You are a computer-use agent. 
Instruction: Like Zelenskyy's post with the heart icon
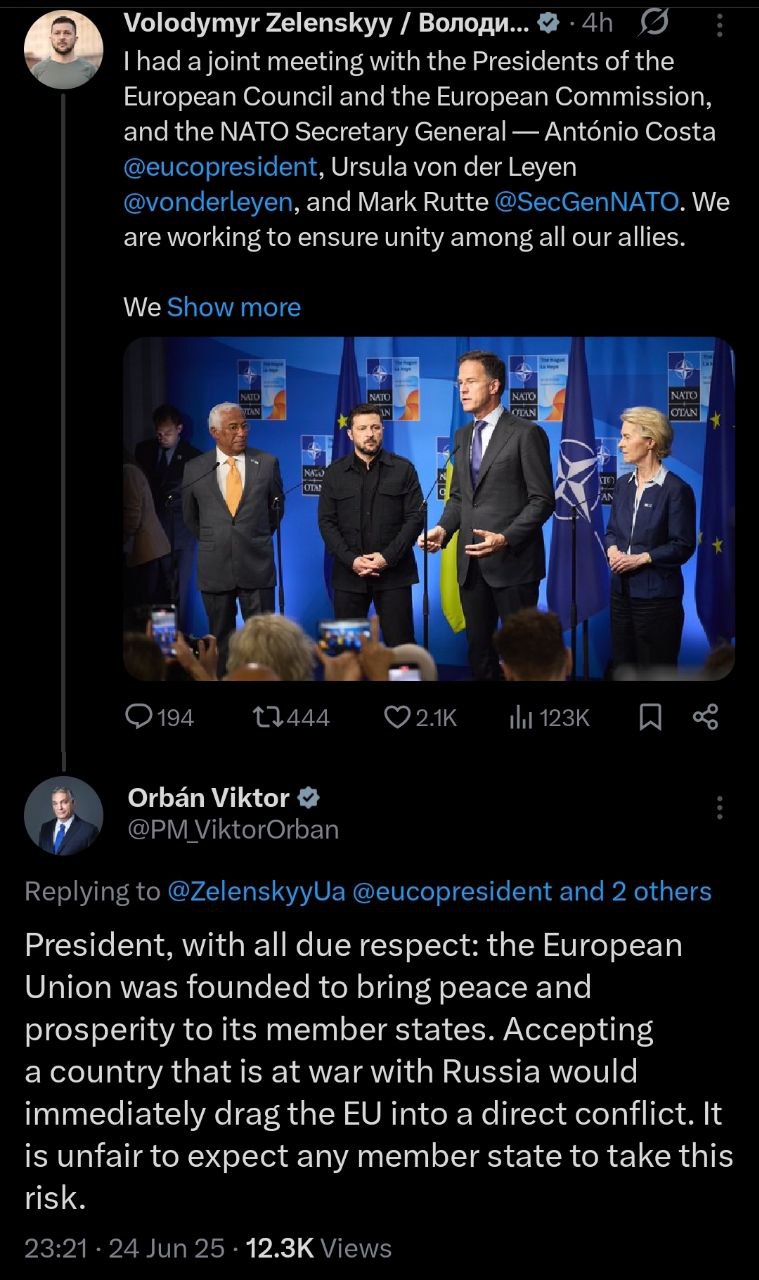coord(398,716)
